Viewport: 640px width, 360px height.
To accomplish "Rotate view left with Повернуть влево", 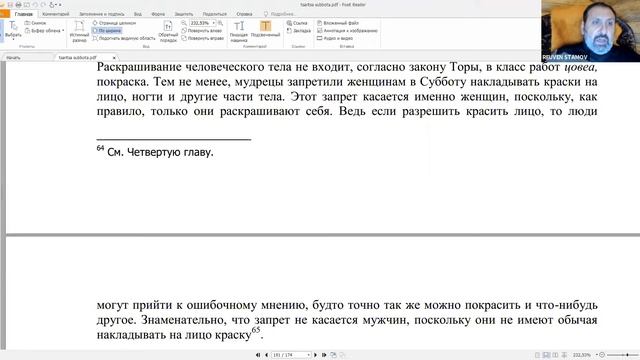I will tap(202, 31).
